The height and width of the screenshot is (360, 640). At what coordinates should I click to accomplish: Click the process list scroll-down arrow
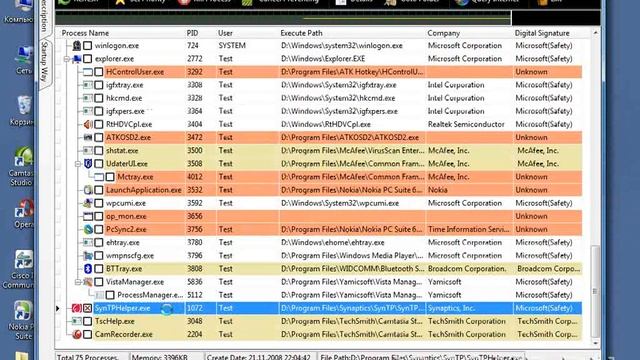[596, 343]
